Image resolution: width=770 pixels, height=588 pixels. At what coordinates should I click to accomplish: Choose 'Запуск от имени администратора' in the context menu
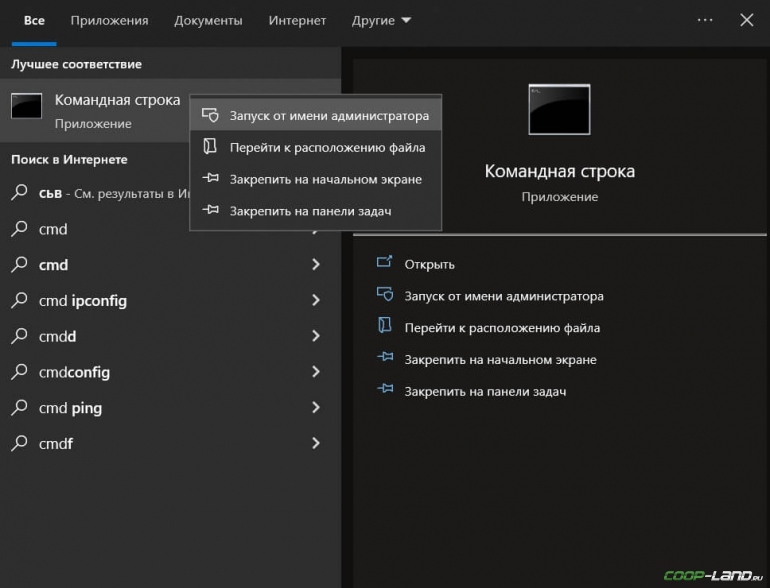(329, 116)
